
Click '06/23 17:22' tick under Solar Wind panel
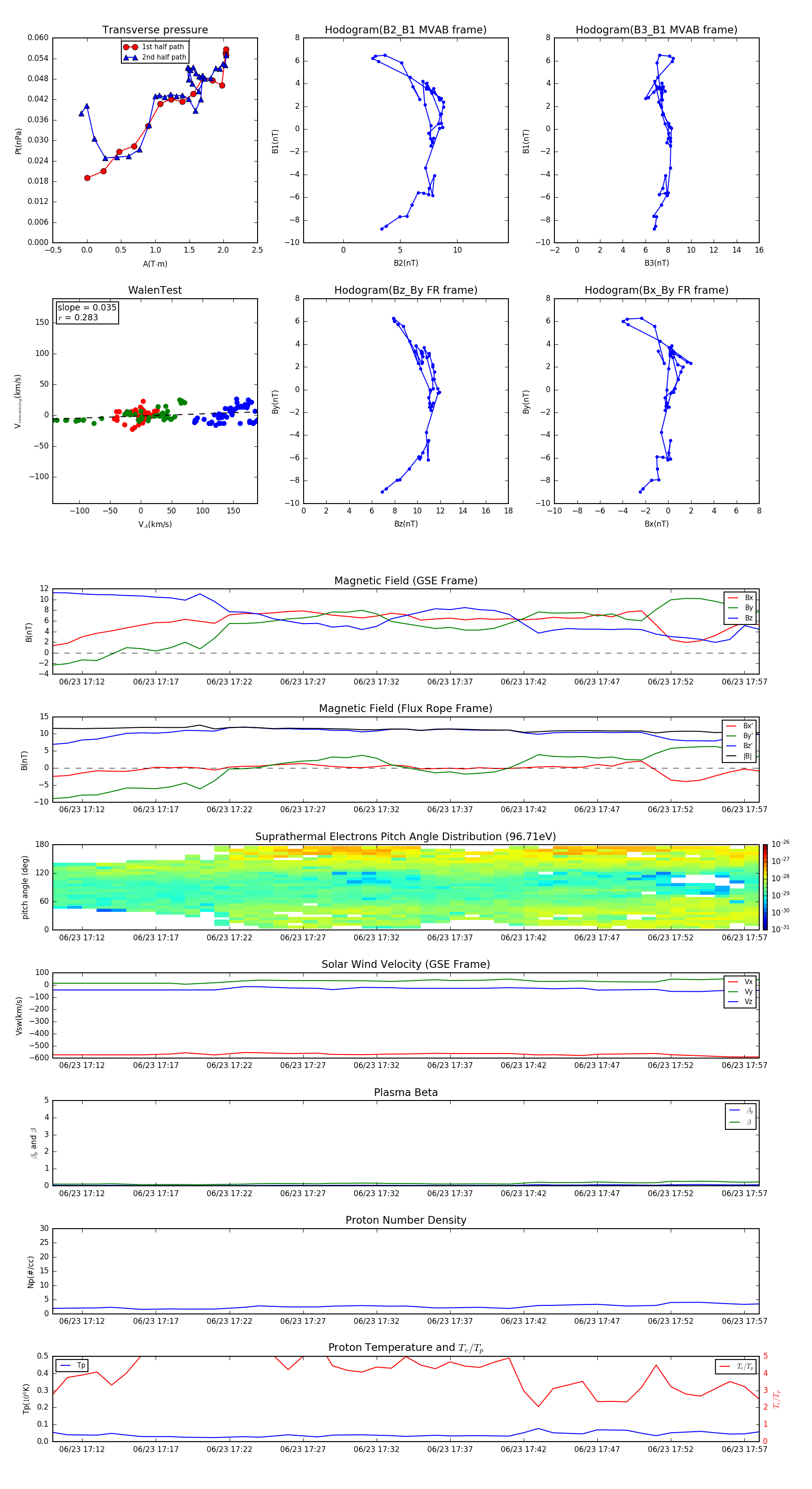coord(230,1065)
